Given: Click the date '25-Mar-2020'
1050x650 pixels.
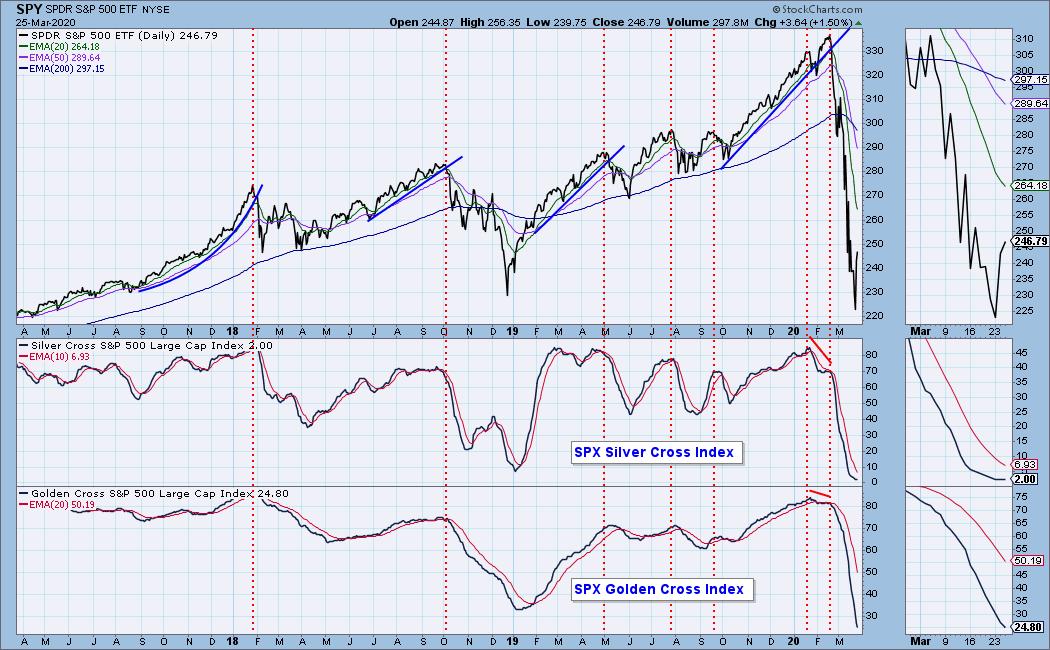Looking at the screenshot, I should click(46, 22).
